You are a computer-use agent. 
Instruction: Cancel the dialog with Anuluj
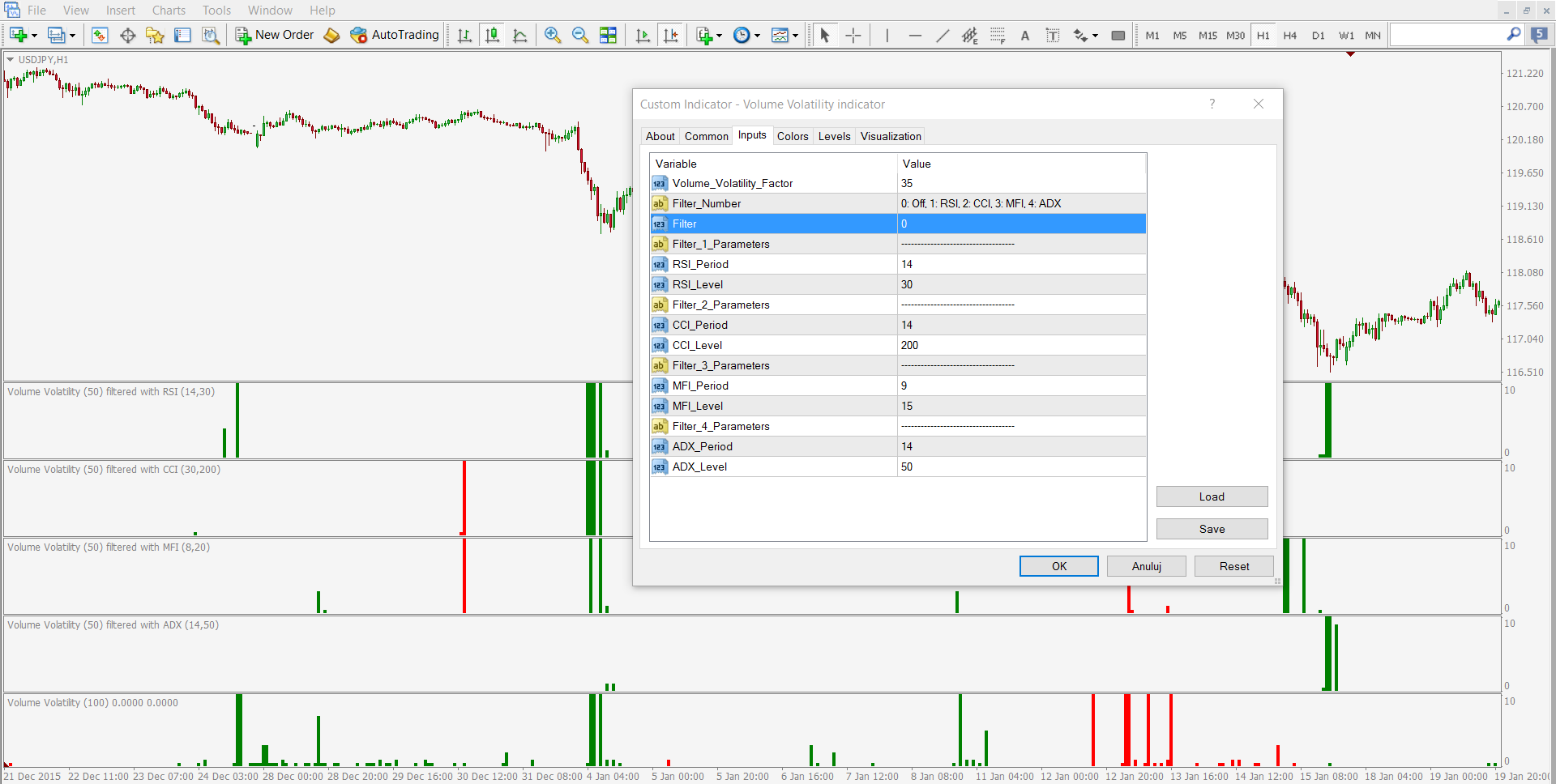click(1147, 566)
